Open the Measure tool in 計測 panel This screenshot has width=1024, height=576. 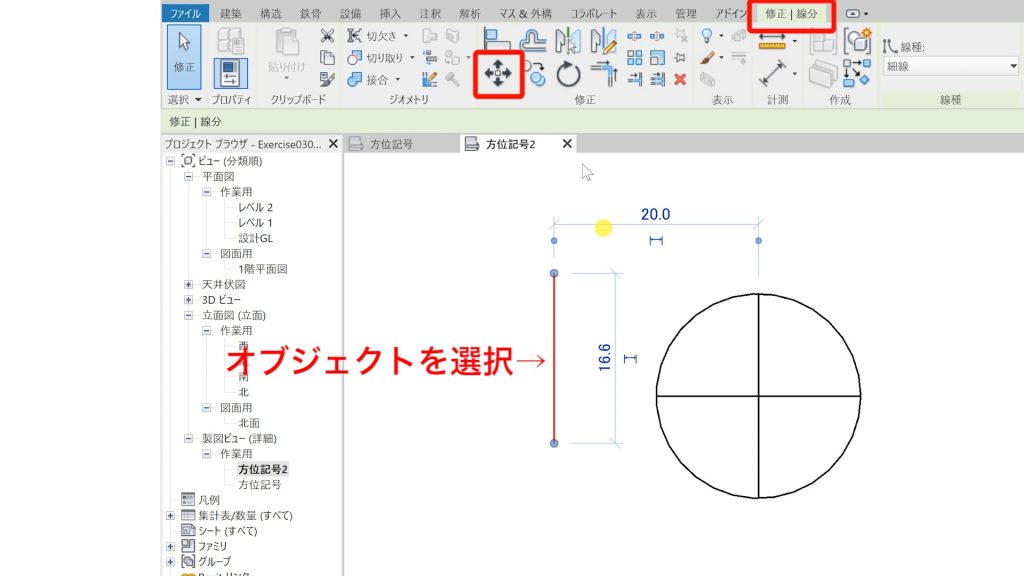point(771,44)
